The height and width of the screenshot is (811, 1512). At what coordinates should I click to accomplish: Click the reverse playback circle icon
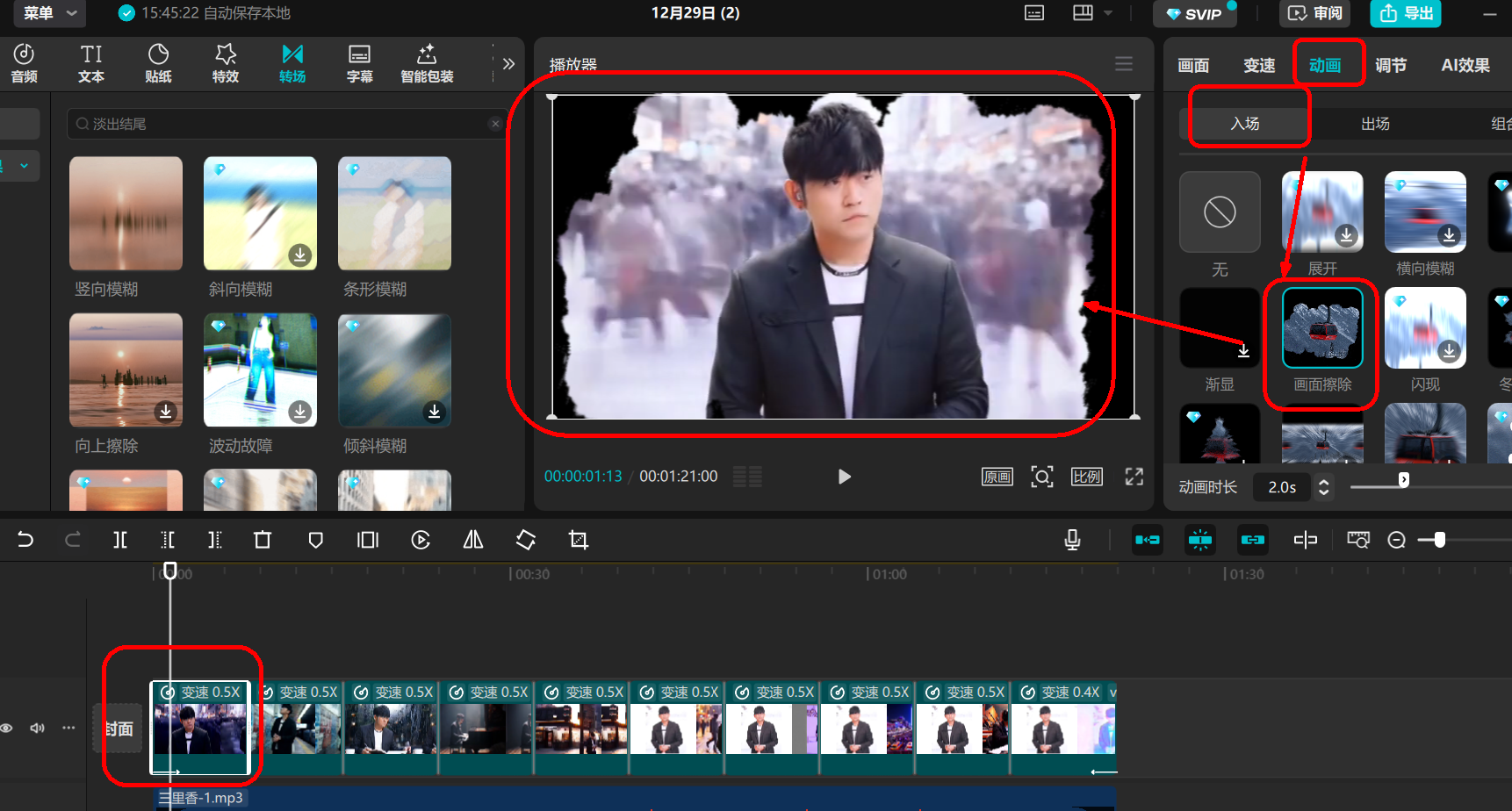click(x=421, y=540)
